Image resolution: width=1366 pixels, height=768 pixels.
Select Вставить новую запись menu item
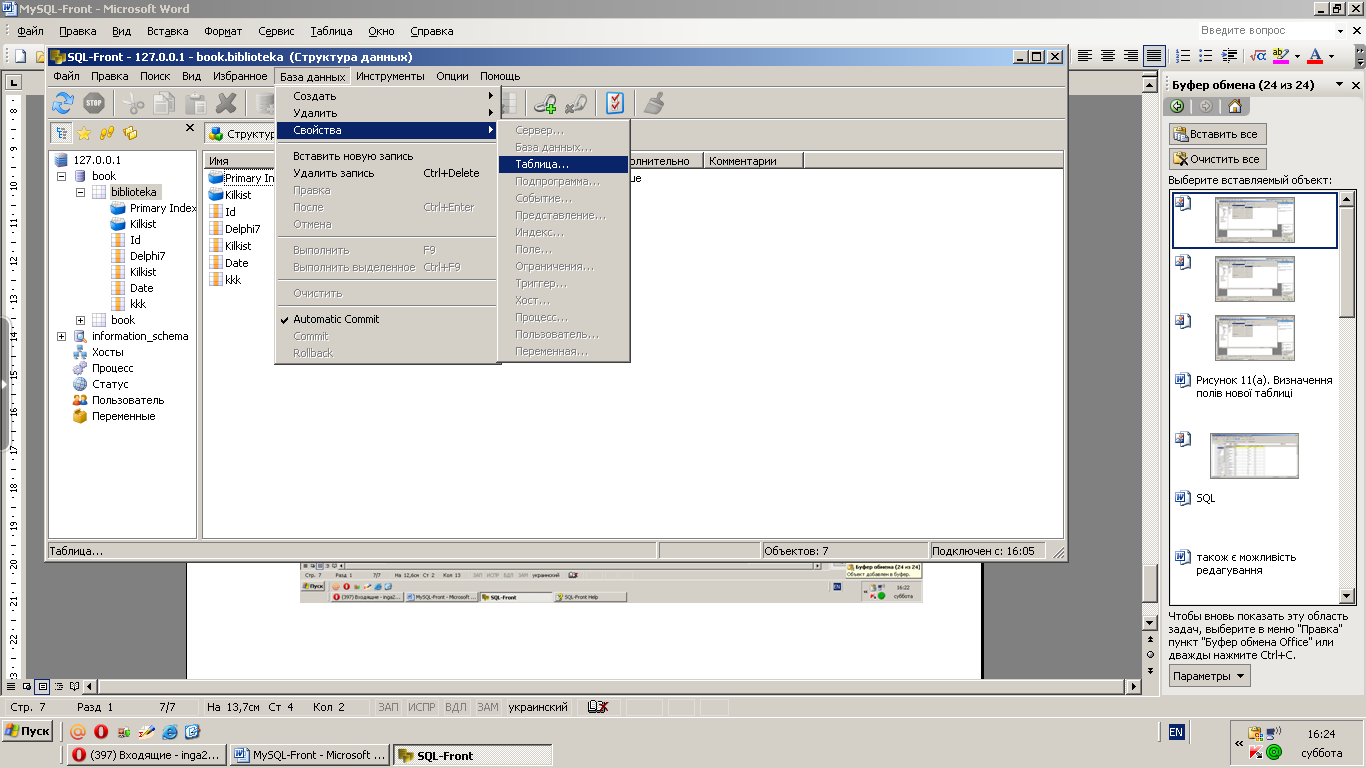click(388, 156)
